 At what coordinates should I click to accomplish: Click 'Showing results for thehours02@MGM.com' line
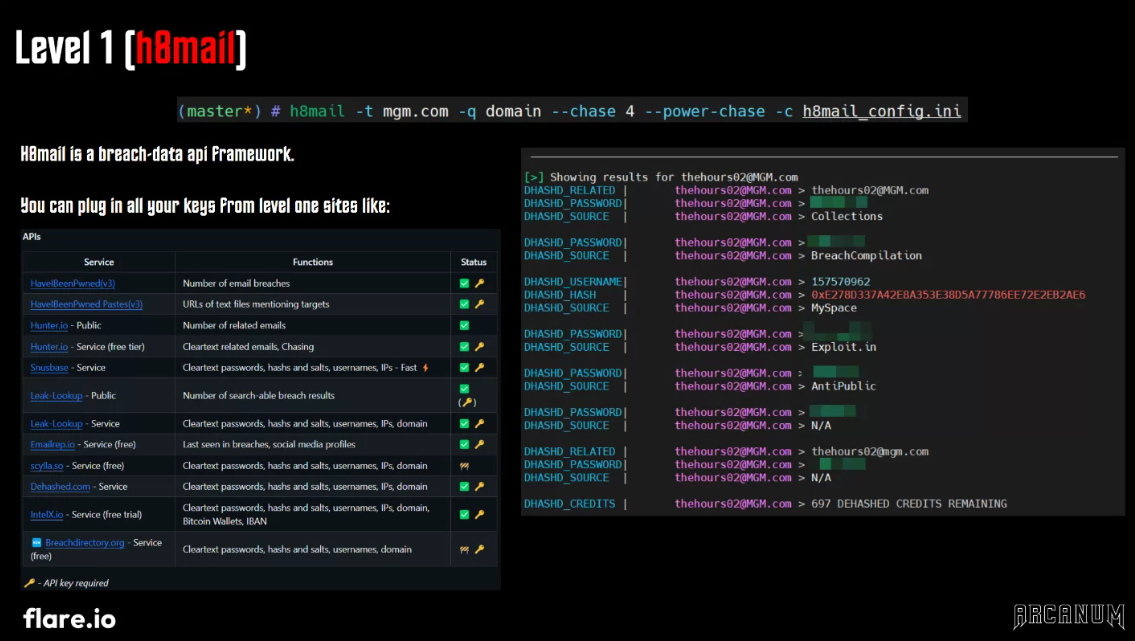pos(661,177)
